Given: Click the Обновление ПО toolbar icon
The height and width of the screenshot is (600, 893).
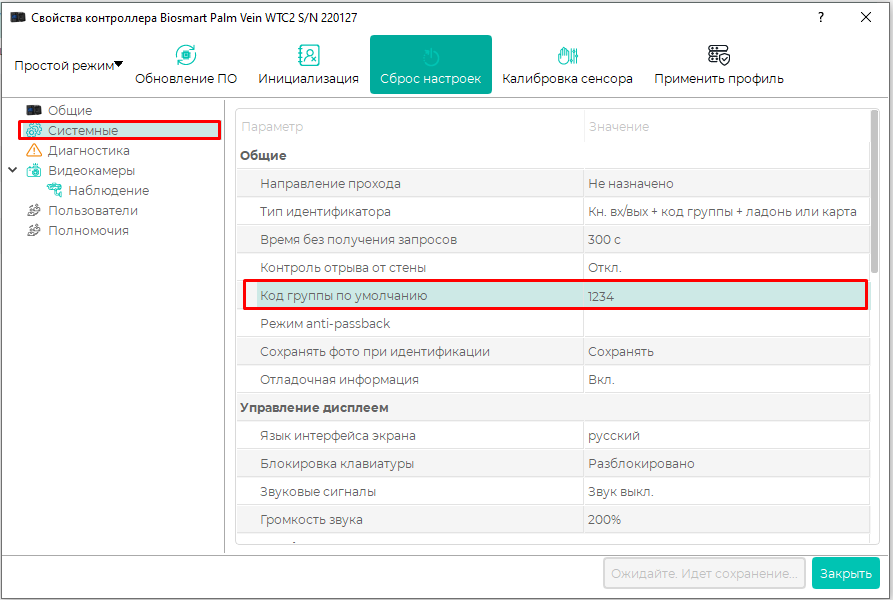Looking at the screenshot, I should [x=186, y=55].
